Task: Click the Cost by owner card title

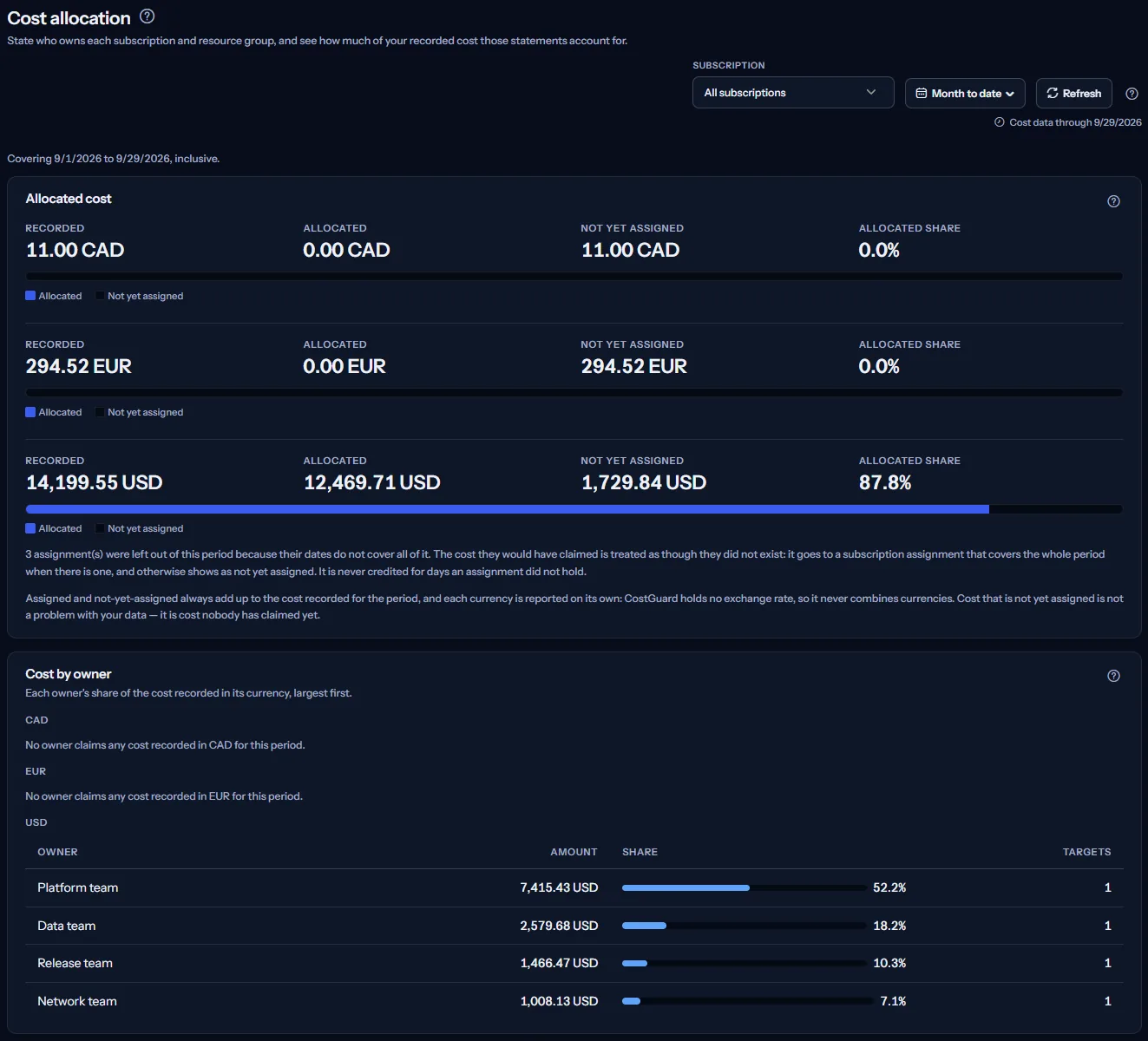Action: 69,674
